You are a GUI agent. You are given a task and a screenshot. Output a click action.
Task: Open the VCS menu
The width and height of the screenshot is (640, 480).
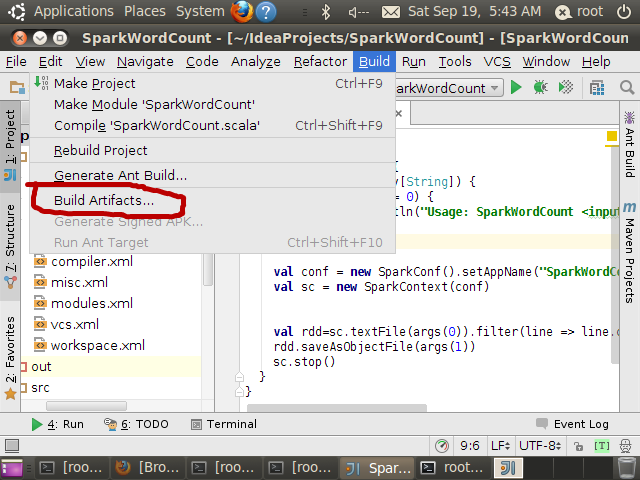[x=497, y=62]
